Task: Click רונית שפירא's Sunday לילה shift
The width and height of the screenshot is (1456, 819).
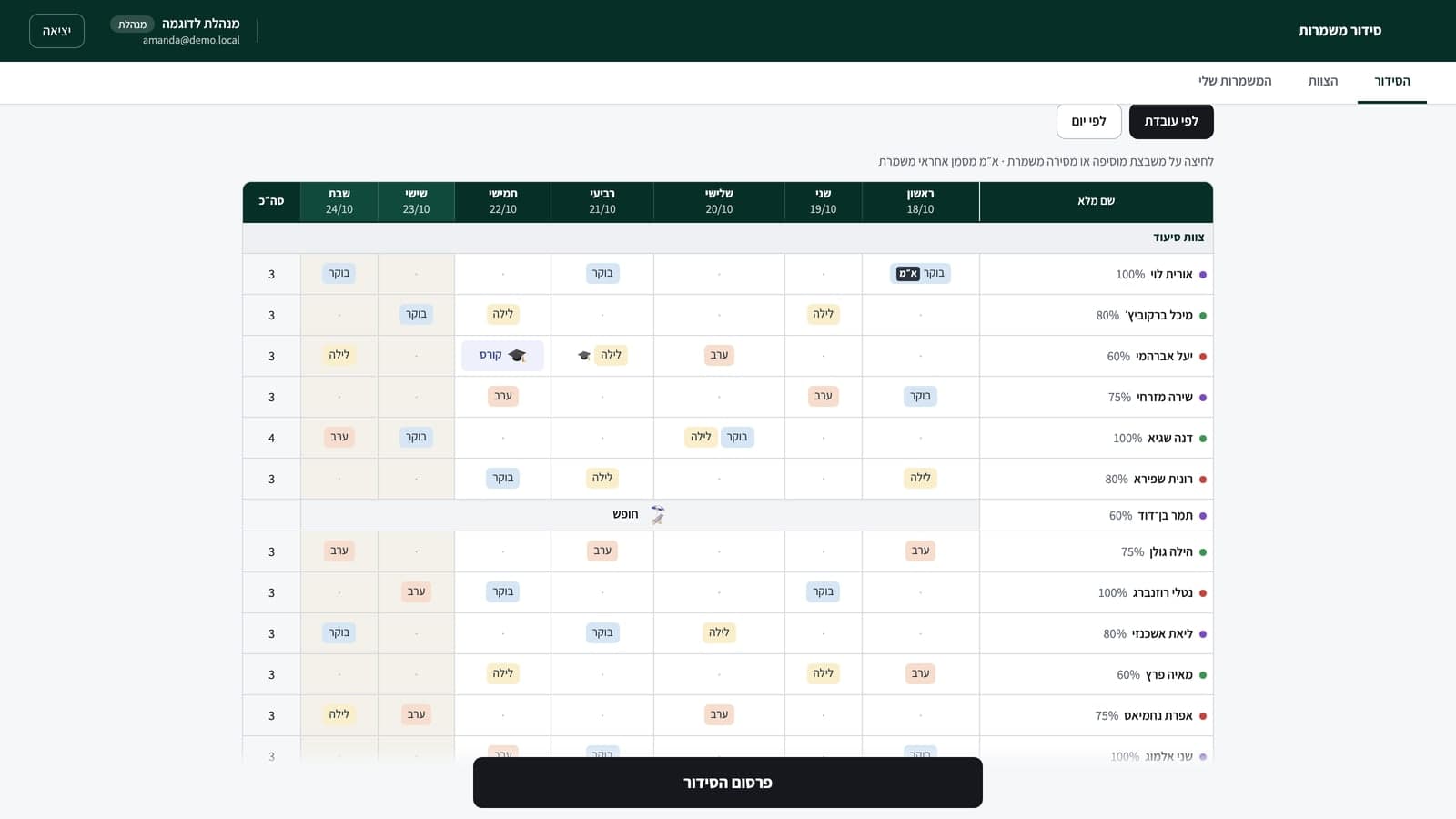Action: [920, 478]
